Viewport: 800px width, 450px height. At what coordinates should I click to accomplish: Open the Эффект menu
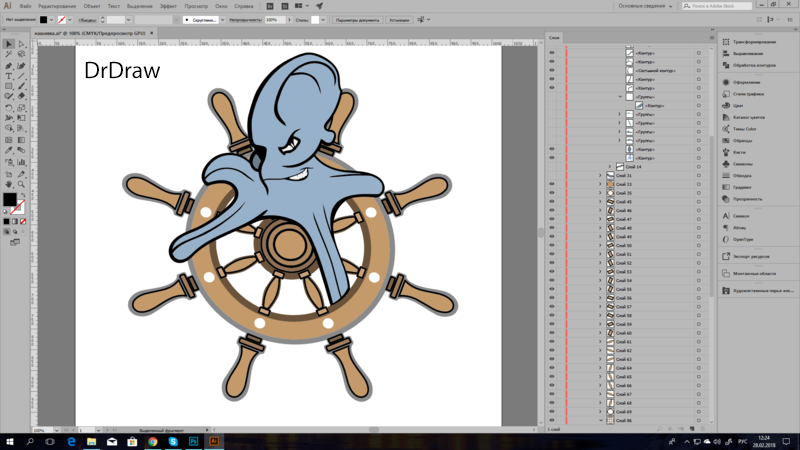click(168, 6)
